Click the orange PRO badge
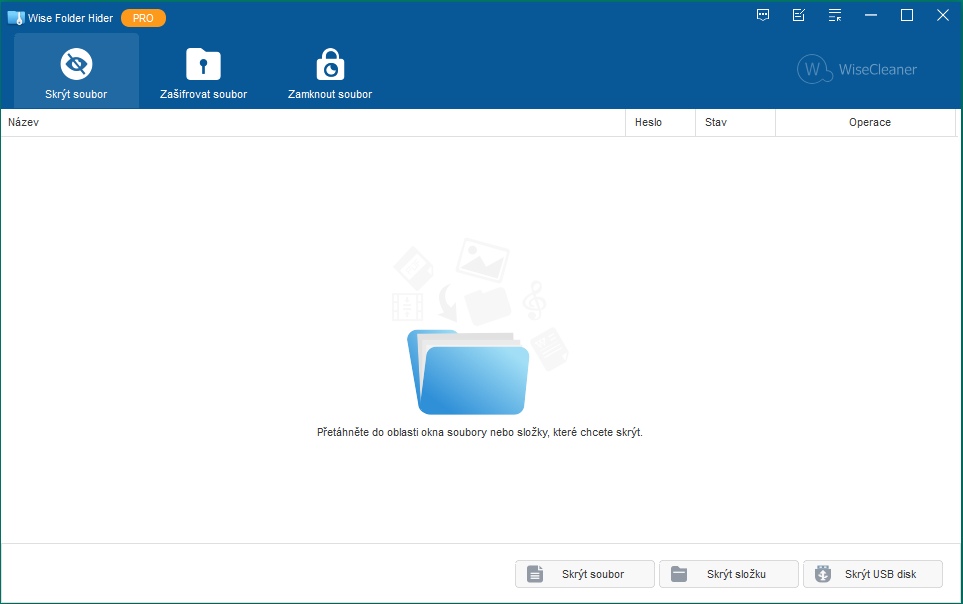 (x=143, y=18)
